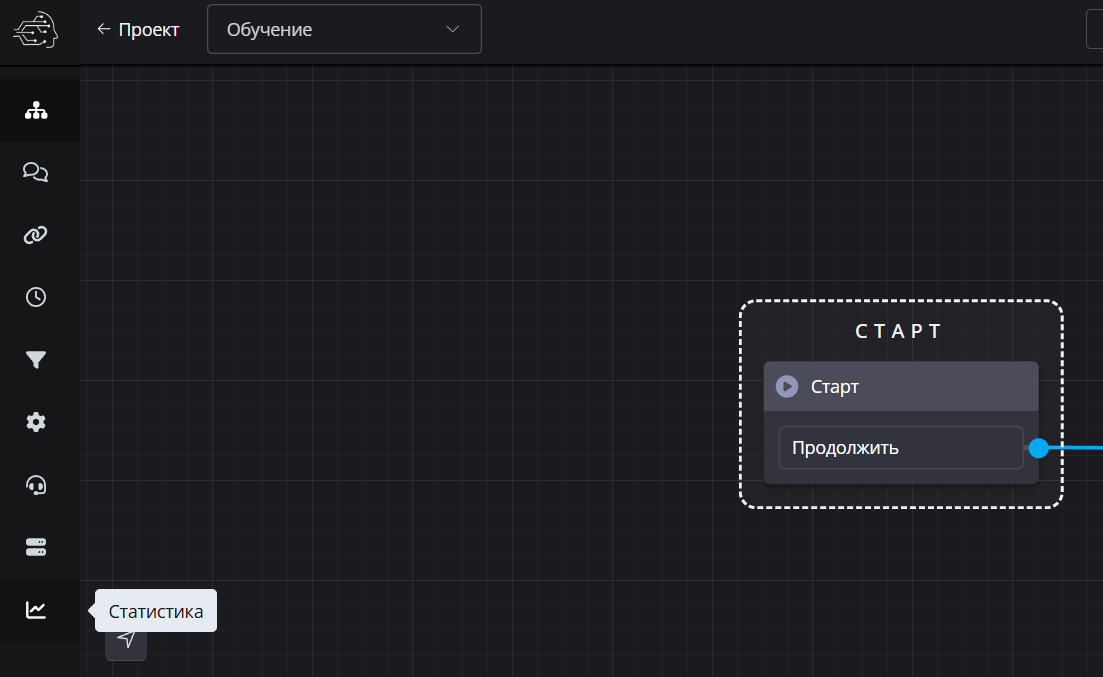Click the brain logo in top-left corner
The height and width of the screenshot is (677, 1103).
(x=36, y=31)
